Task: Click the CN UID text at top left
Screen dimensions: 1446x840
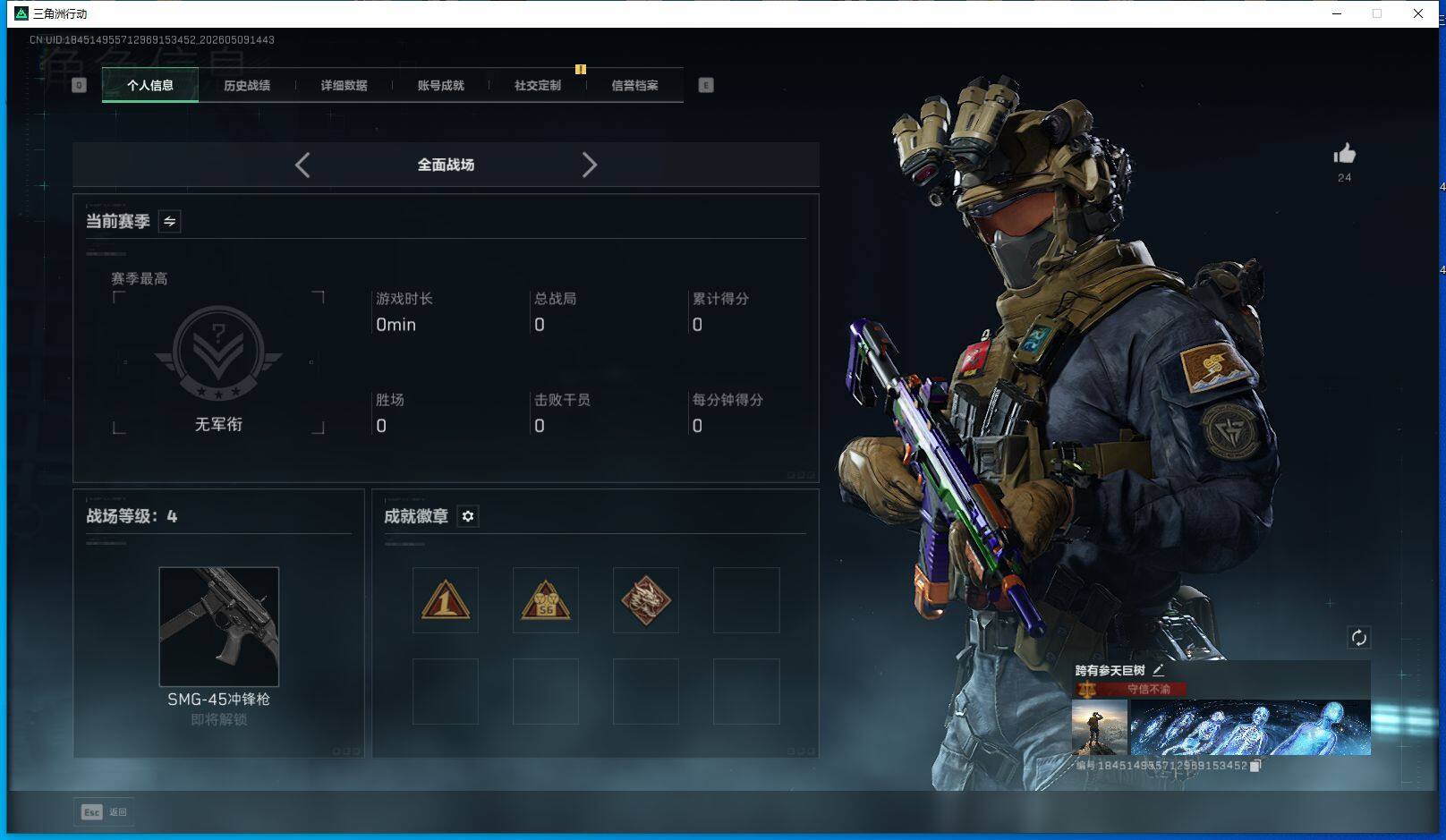Action: [x=152, y=39]
